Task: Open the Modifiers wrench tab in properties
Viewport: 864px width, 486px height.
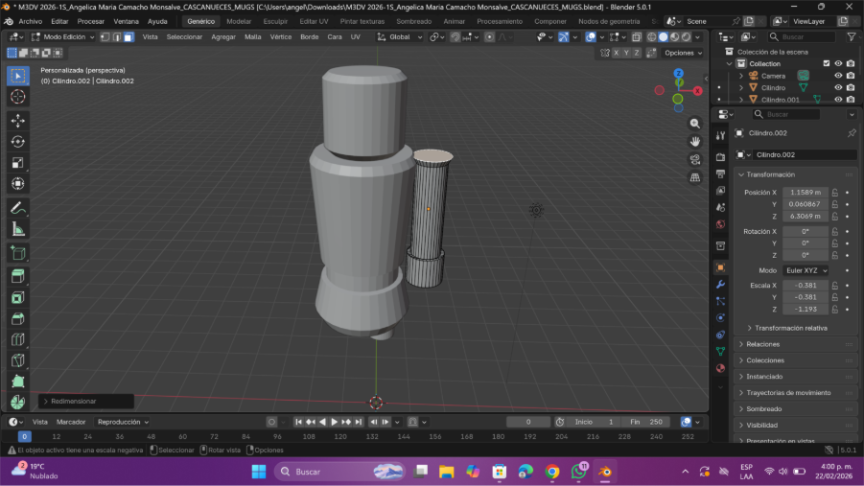Action: 720,285
